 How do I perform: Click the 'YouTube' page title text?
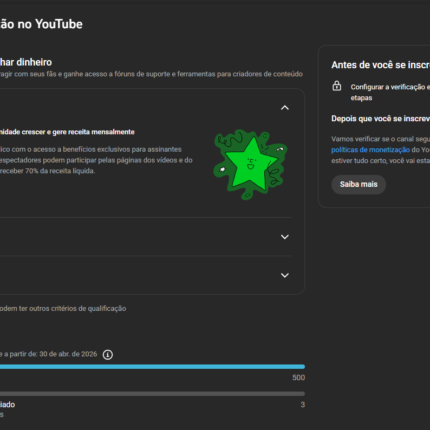coord(59,24)
